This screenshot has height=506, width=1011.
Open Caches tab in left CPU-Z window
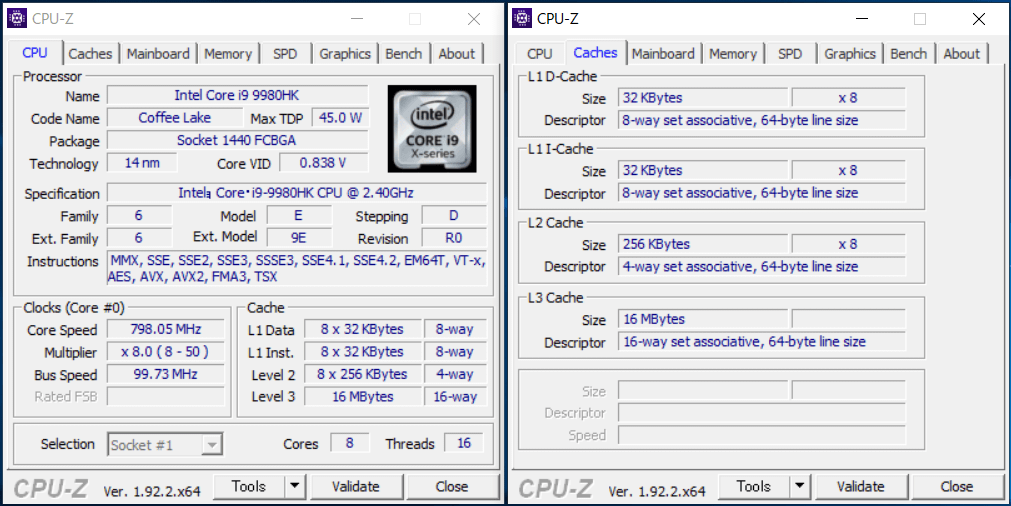click(90, 54)
